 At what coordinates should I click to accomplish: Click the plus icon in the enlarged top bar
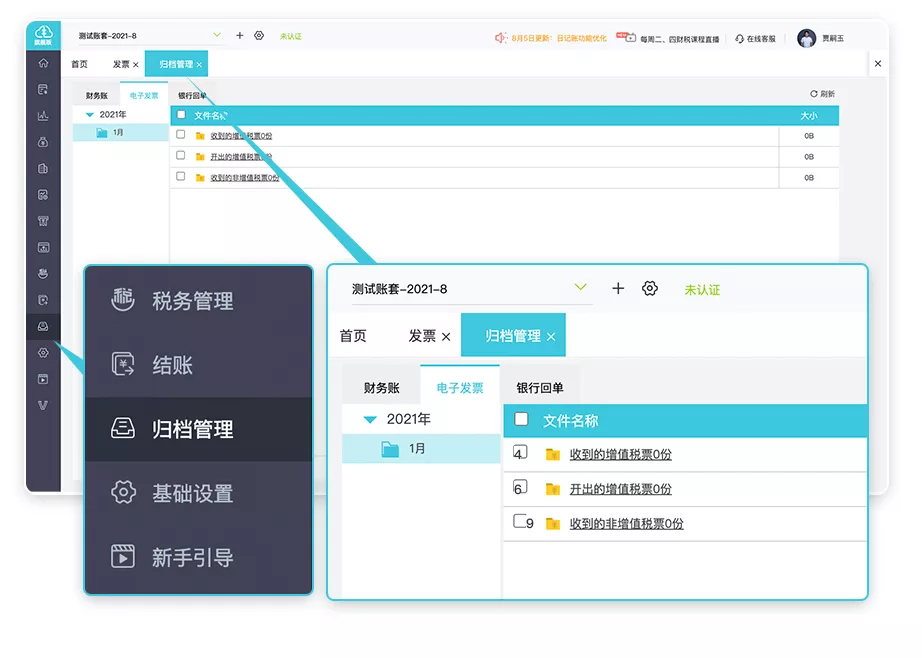tap(618, 288)
